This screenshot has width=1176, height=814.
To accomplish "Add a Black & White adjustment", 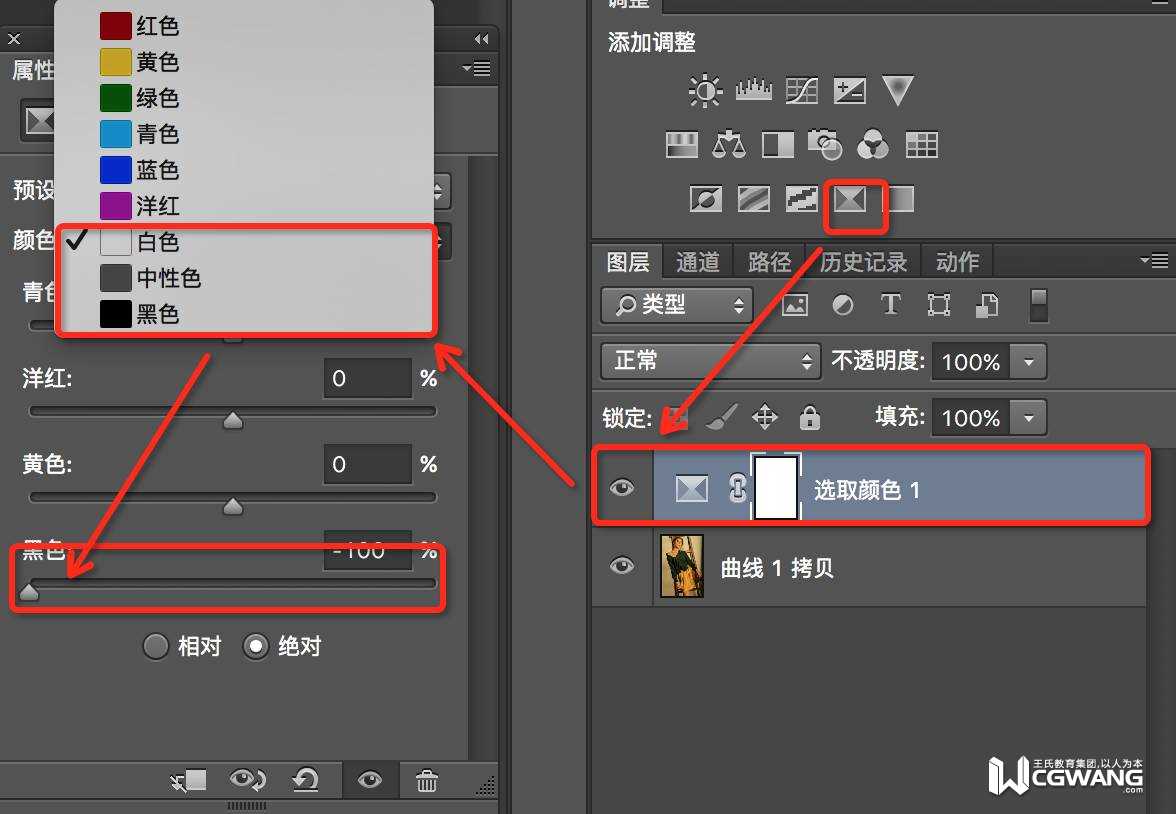I will (778, 145).
